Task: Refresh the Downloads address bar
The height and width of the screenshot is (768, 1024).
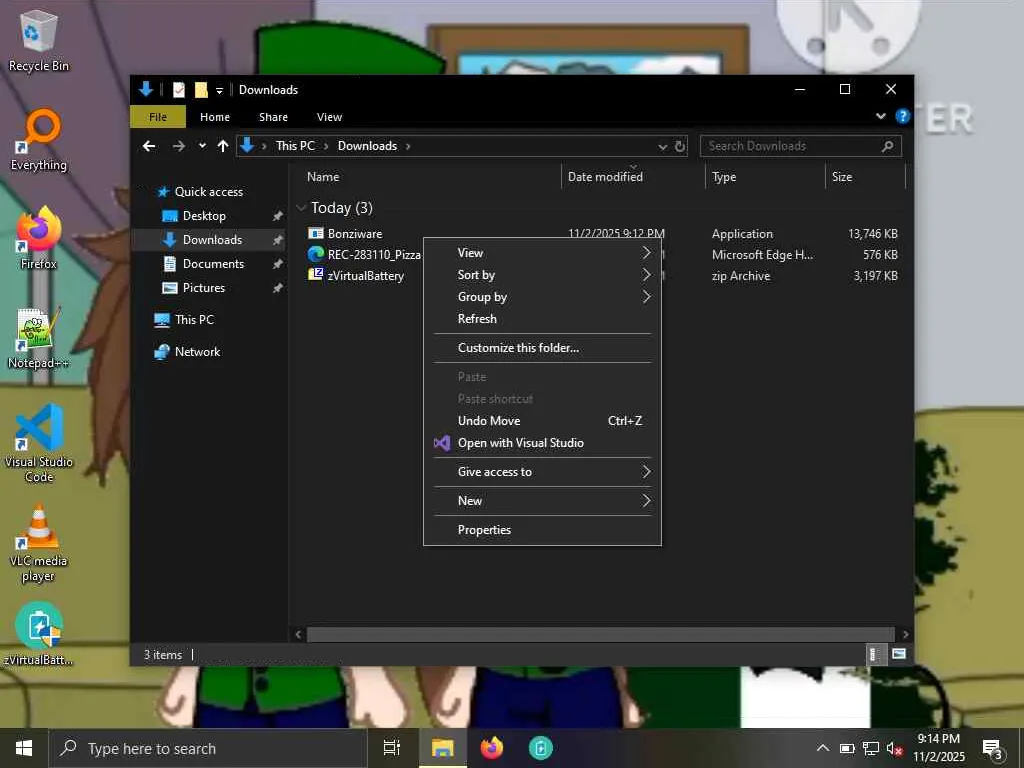Action: pyautogui.click(x=680, y=146)
